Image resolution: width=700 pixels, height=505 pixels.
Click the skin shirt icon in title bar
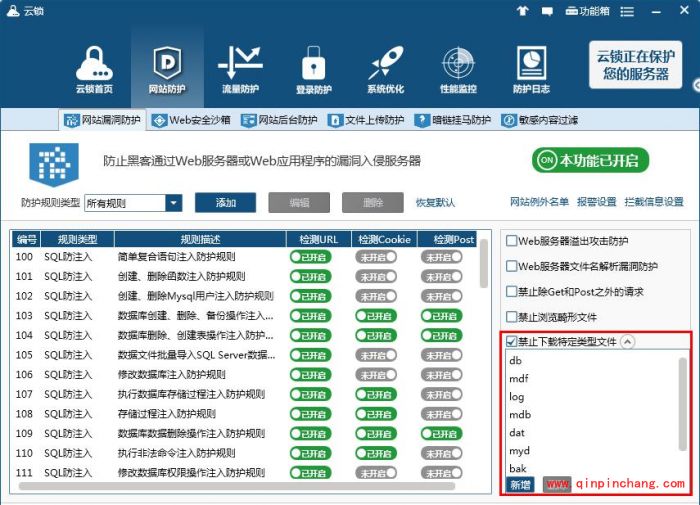click(523, 11)
